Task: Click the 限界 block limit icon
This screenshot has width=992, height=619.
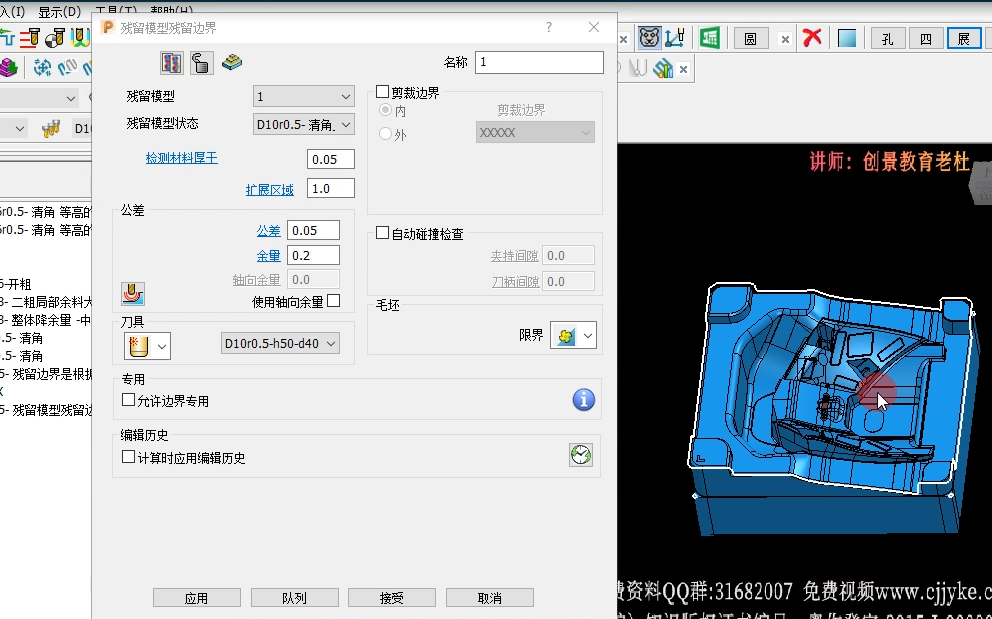Action: point(566,335)
